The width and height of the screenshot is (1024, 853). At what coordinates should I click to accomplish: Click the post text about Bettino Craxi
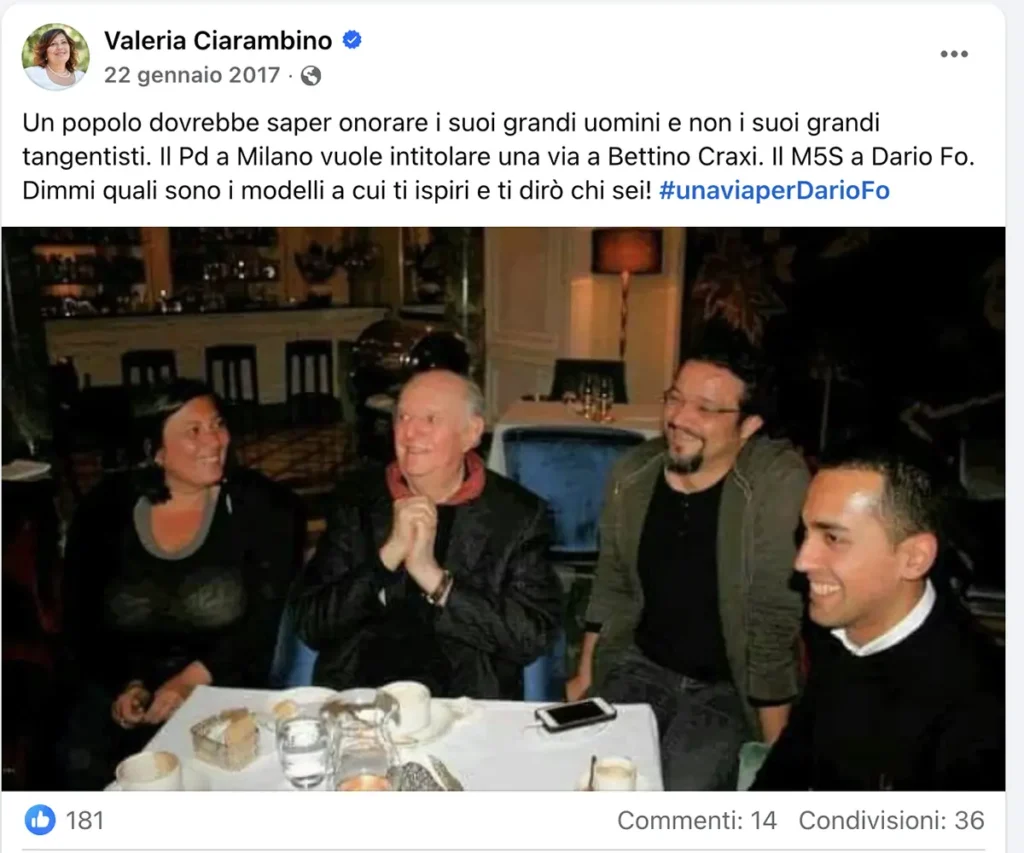499,157
